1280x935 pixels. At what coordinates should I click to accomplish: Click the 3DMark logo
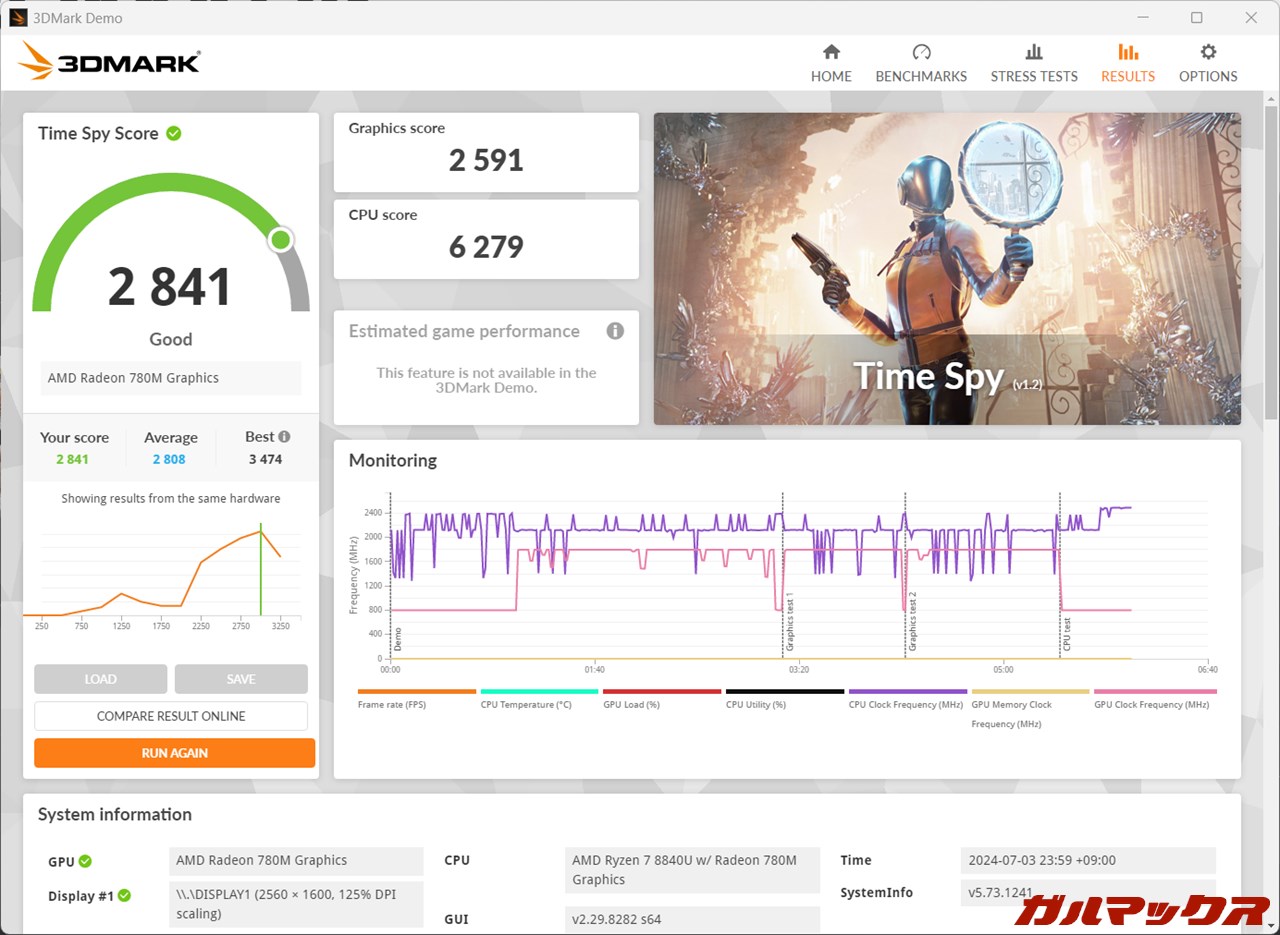tap(109, 62)
